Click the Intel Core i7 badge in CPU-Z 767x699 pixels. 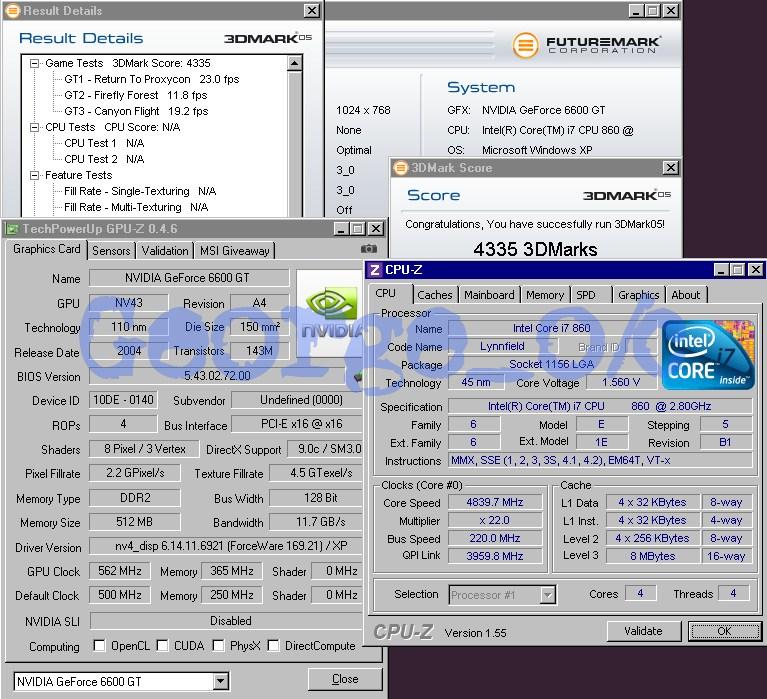pos(708,355)
